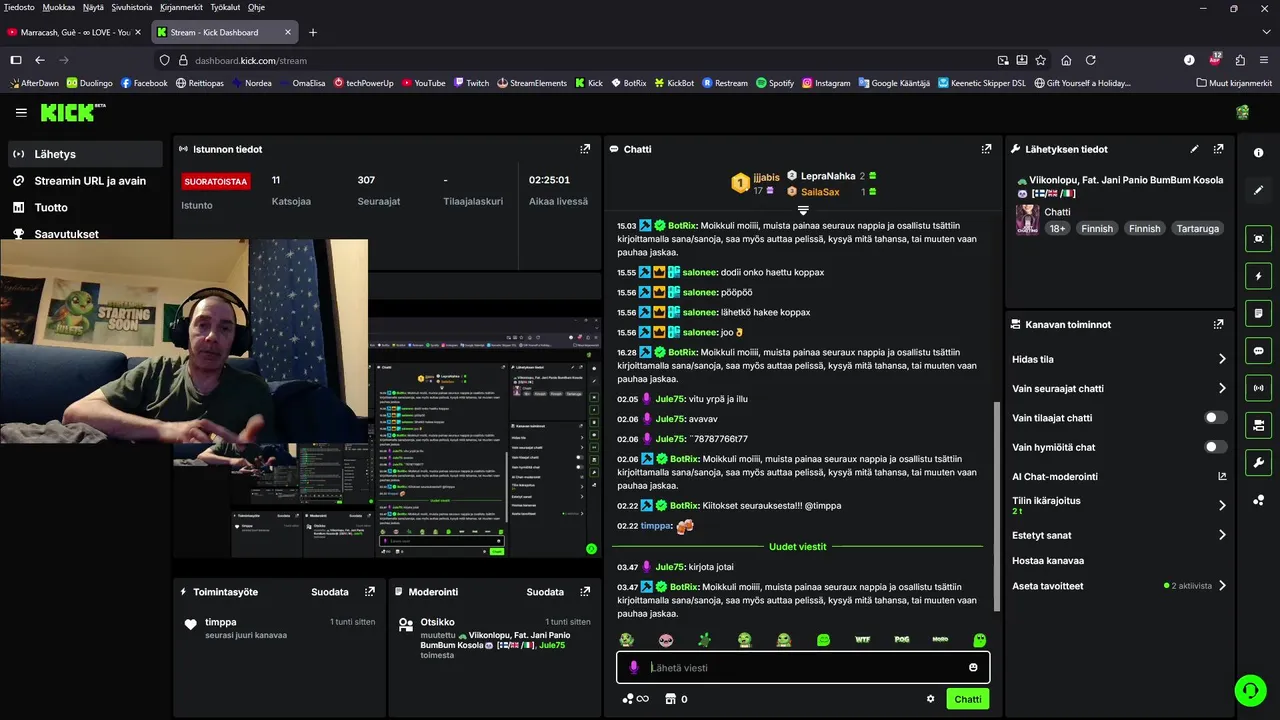Click the three-dots icon at bottom of right sidebar
The width and height of the screenshot is (1280, 720).
click(1258, 500)
